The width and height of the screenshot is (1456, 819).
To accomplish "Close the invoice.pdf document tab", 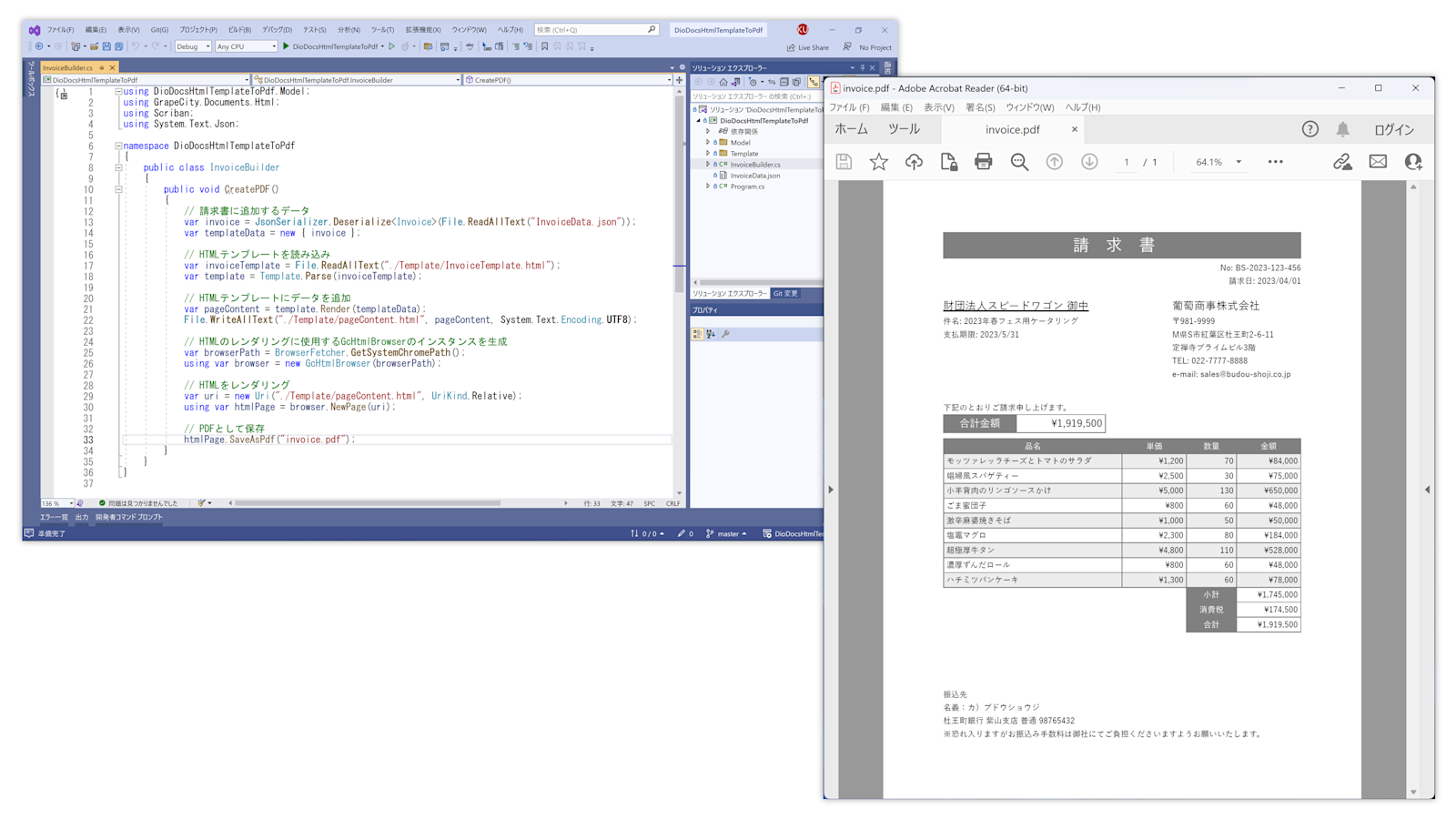I will click(x=1074, y=129).
